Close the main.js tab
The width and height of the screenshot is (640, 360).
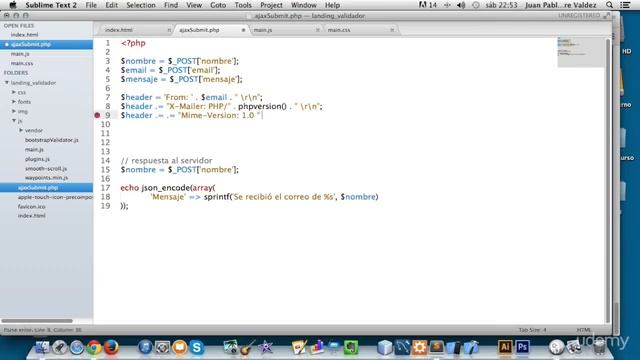click(x=318, y=30)
